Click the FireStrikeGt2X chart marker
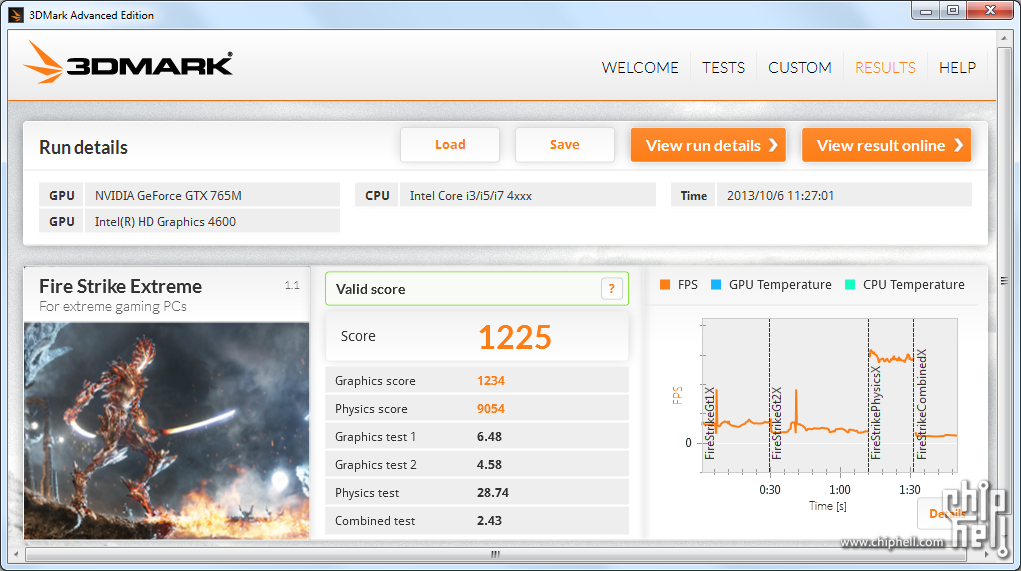 [776, 423]
